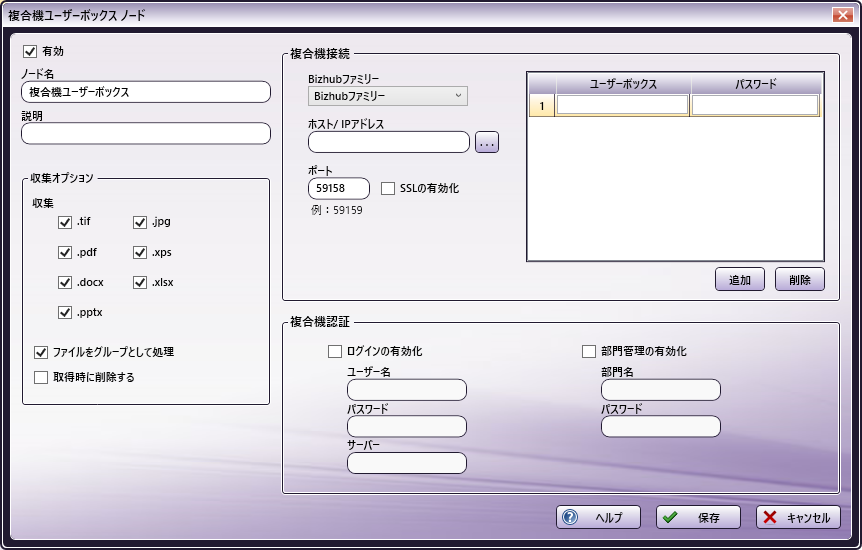Click the パスワード field under 部門名
The height and width of the screenshot is (550, 862).
point(661,426)
